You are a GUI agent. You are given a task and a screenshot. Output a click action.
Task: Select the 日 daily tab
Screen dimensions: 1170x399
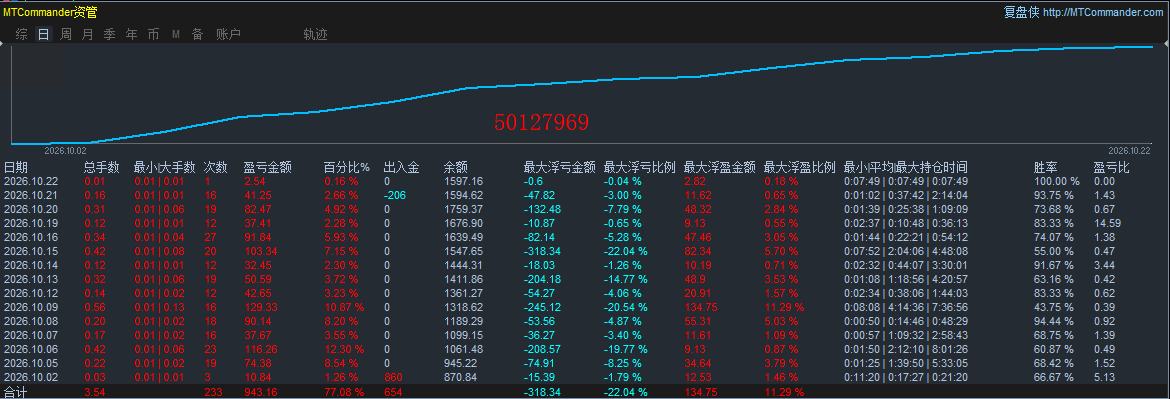coord(43,34)
